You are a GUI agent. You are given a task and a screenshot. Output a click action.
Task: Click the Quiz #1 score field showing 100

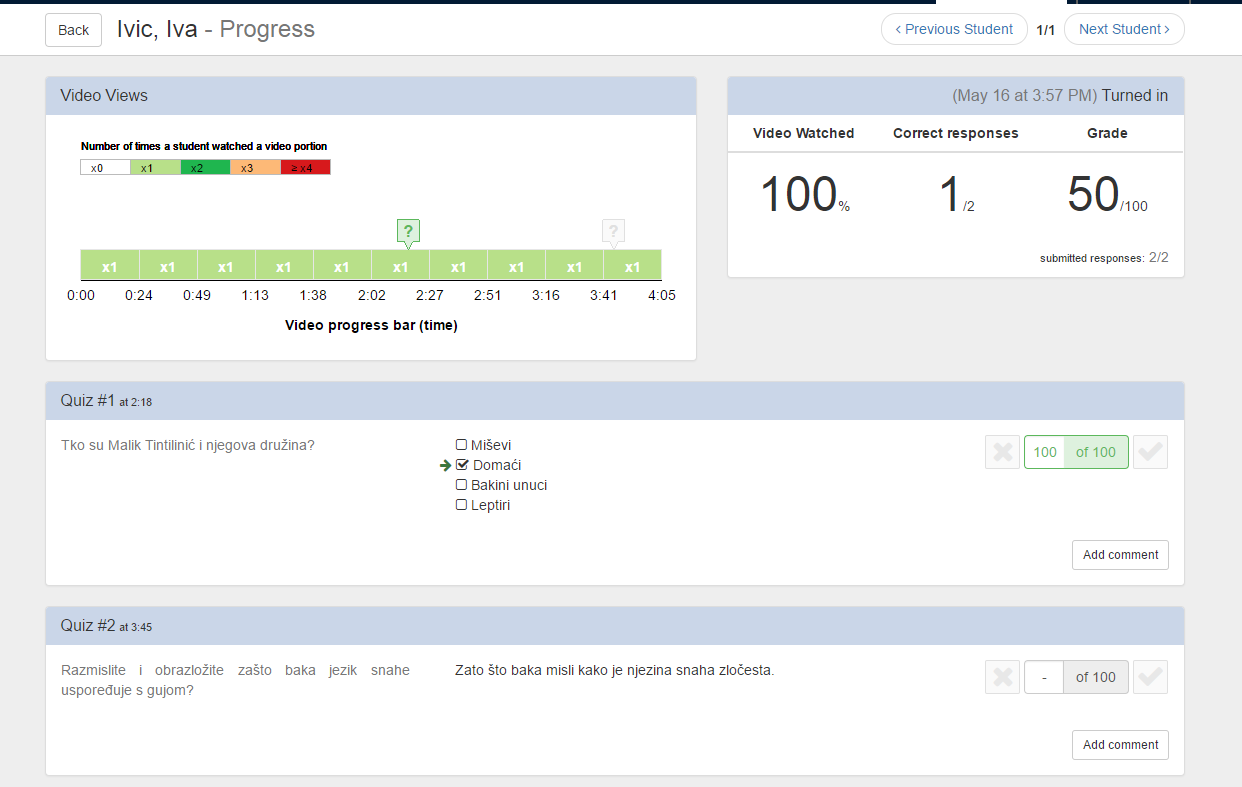pos(1044,452)
